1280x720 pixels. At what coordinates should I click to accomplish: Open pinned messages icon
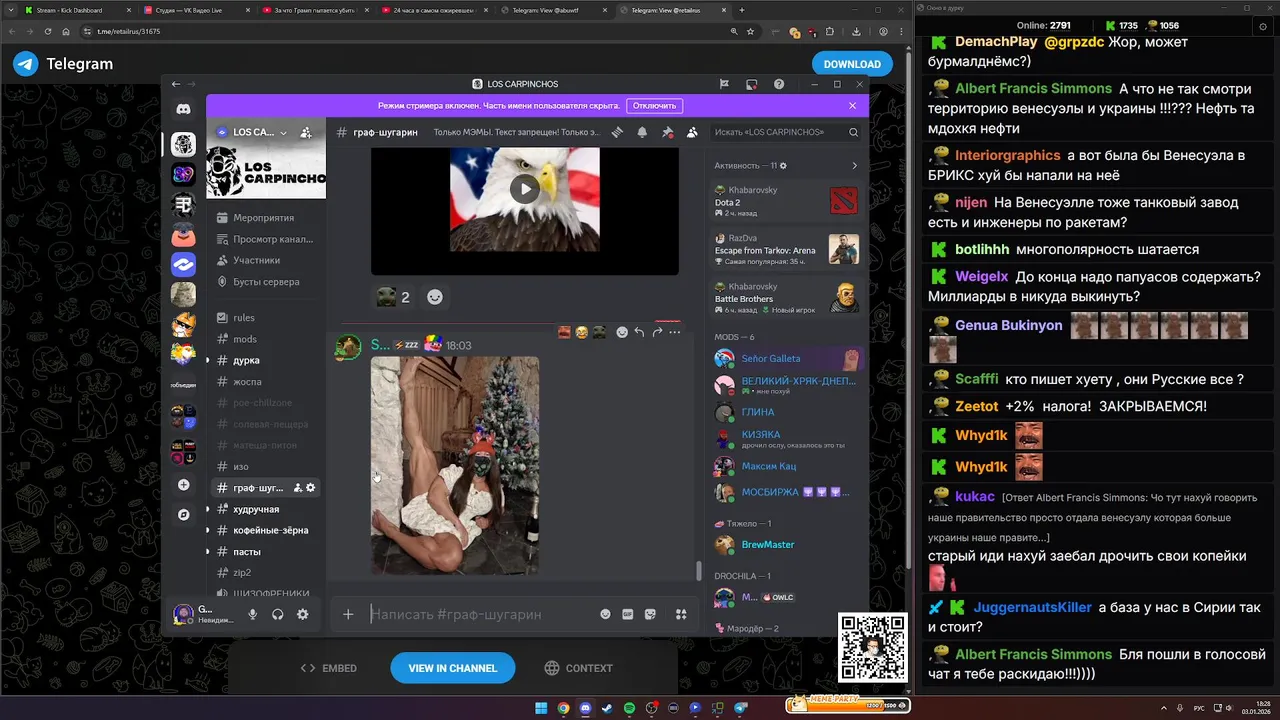point(667,132)
